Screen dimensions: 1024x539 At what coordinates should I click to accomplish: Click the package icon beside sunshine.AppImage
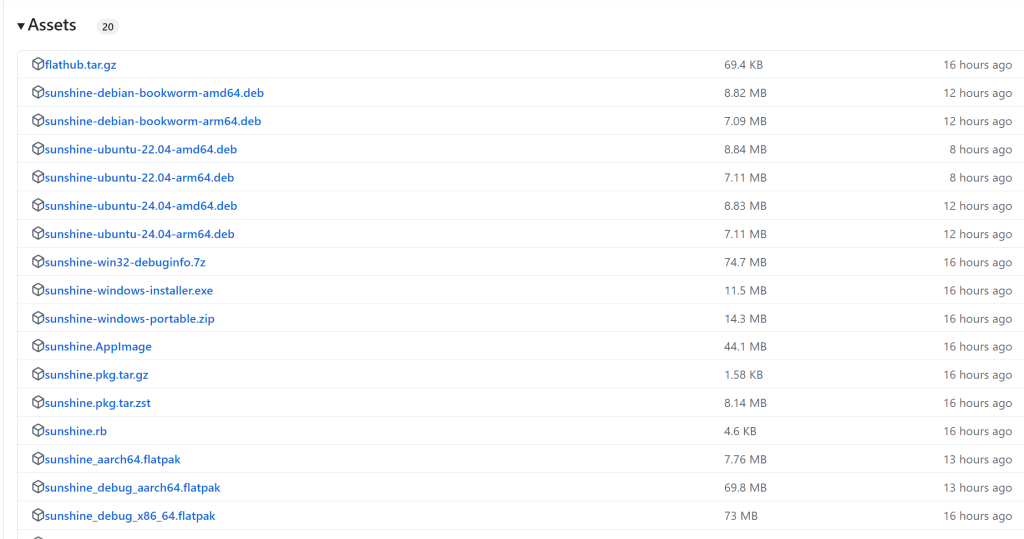click(38, 346)
